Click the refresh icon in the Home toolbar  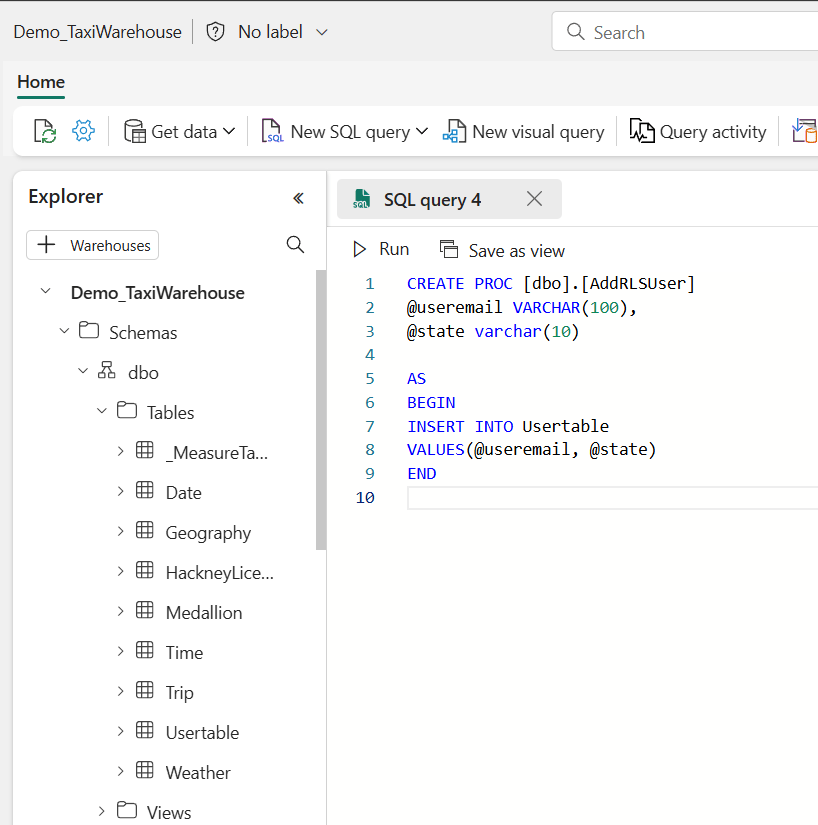(x=44, y=131)
